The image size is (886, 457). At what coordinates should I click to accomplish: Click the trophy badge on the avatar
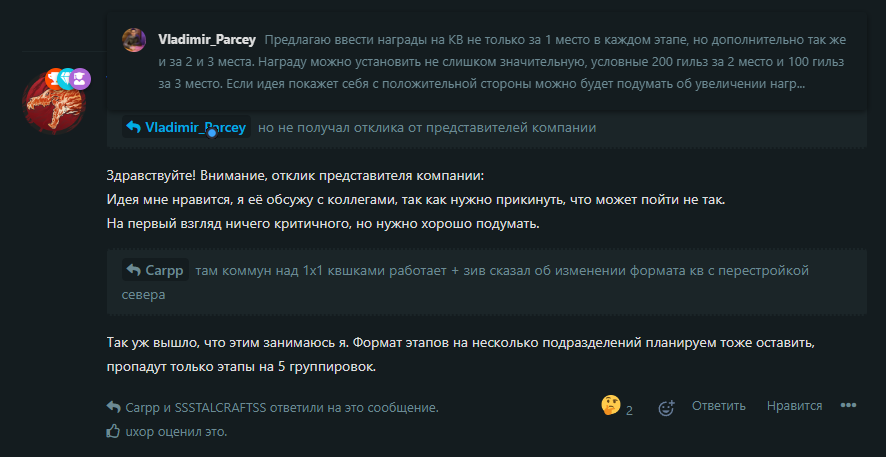click(55, 79)
